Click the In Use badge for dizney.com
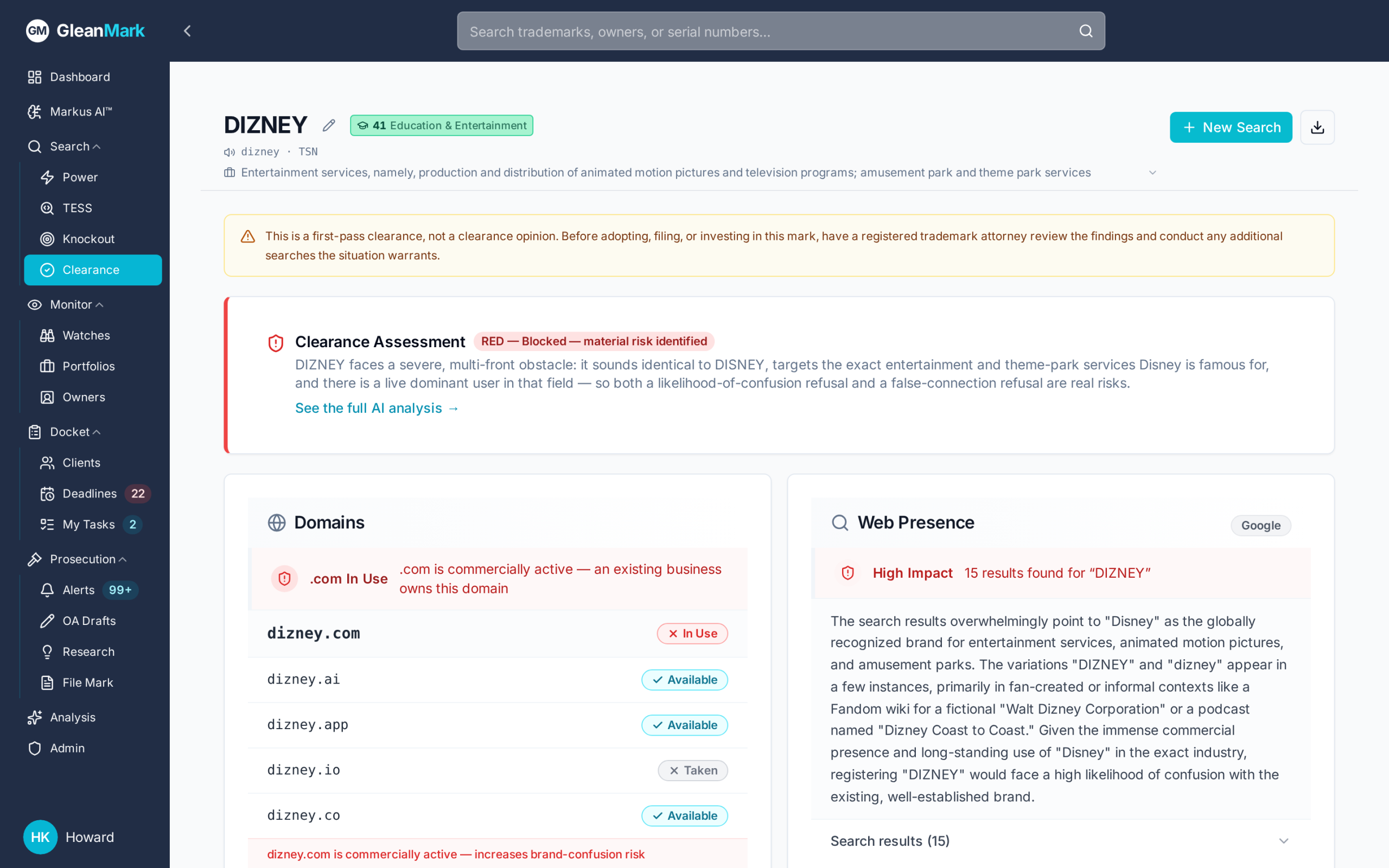This screenshot has width=1389, height=868. 692,634
